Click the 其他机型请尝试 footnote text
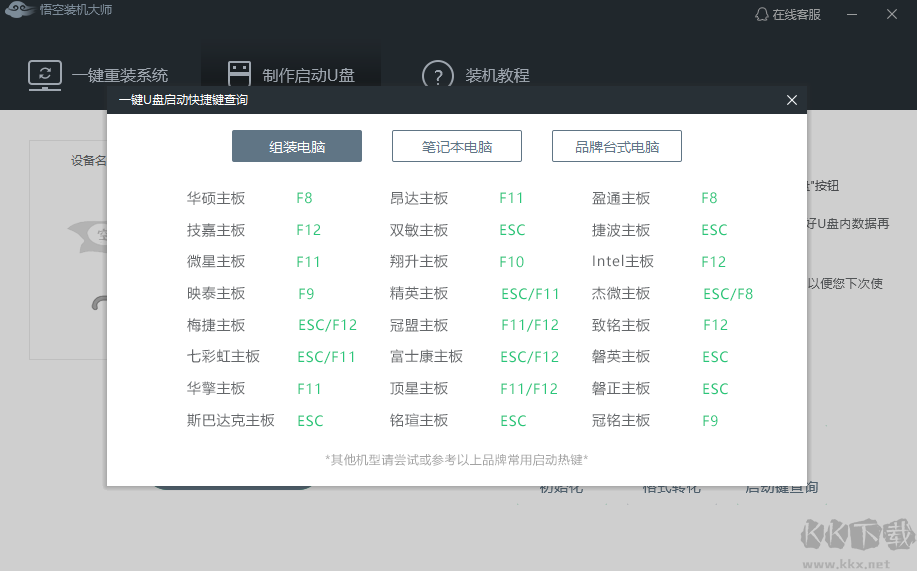Viewport: 917px width, 571px height. click(x=457, y=460)
